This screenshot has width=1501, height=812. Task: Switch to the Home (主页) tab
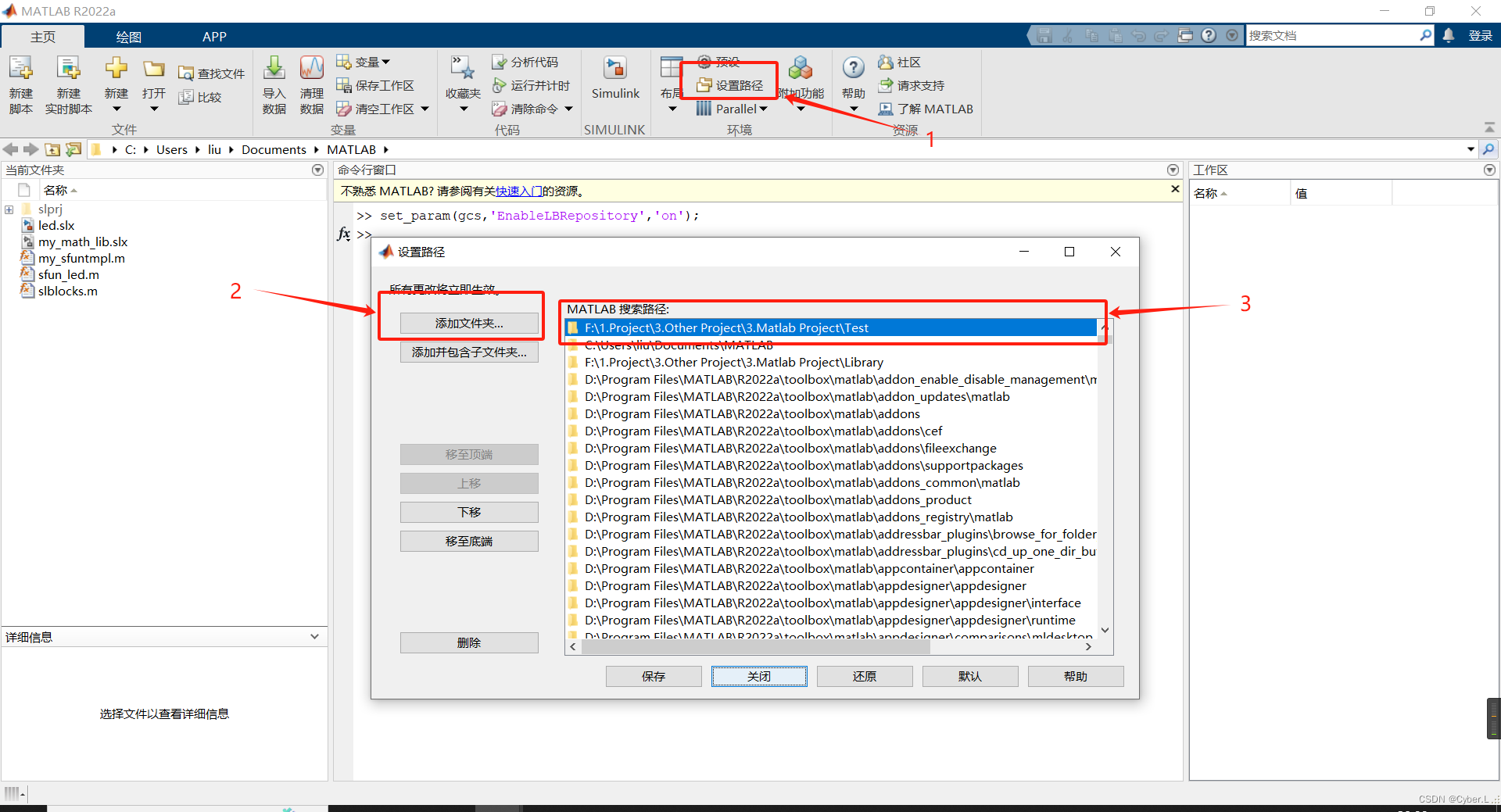pos(43,36)
